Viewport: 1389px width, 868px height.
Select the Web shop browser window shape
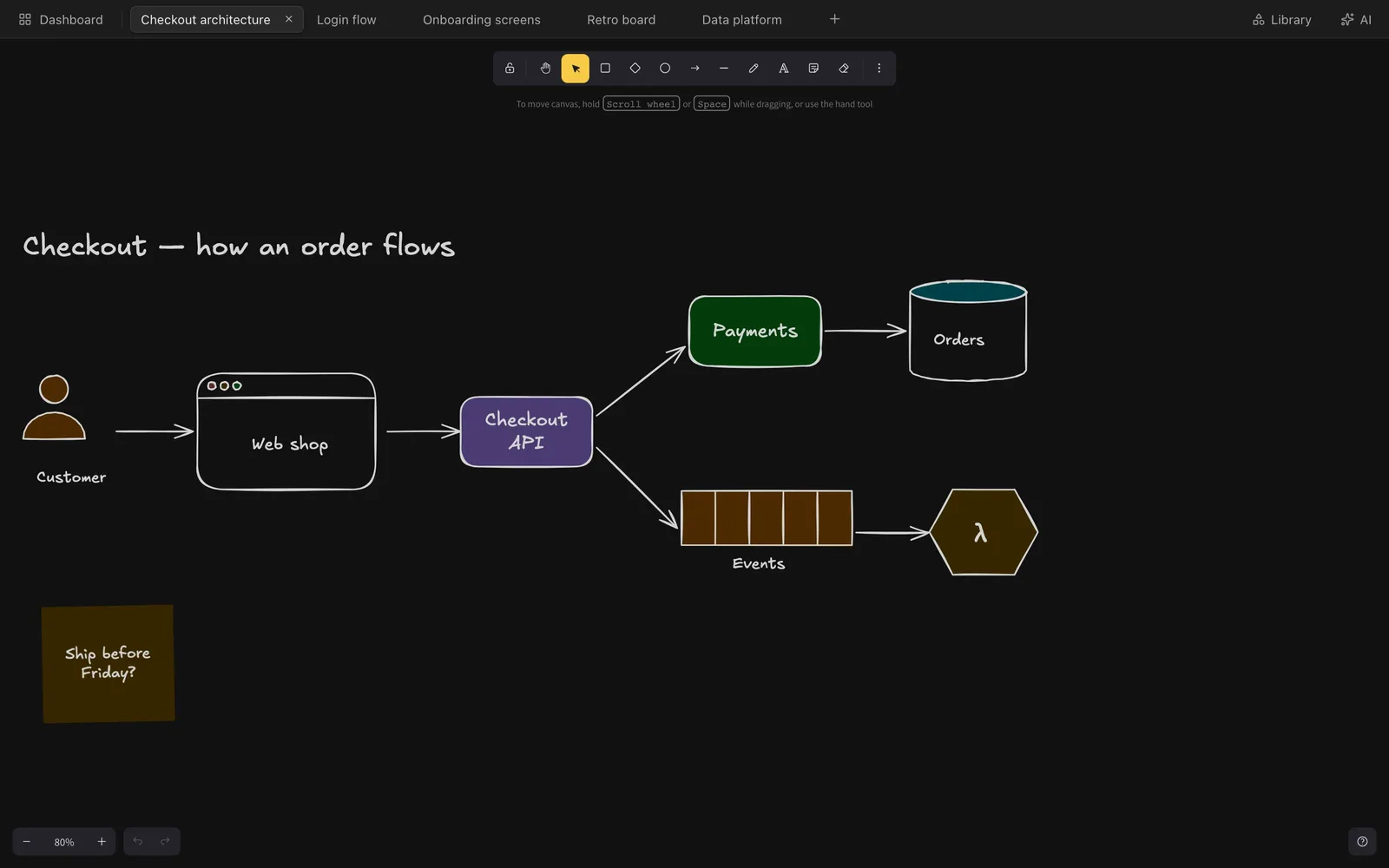pos(286,431)
